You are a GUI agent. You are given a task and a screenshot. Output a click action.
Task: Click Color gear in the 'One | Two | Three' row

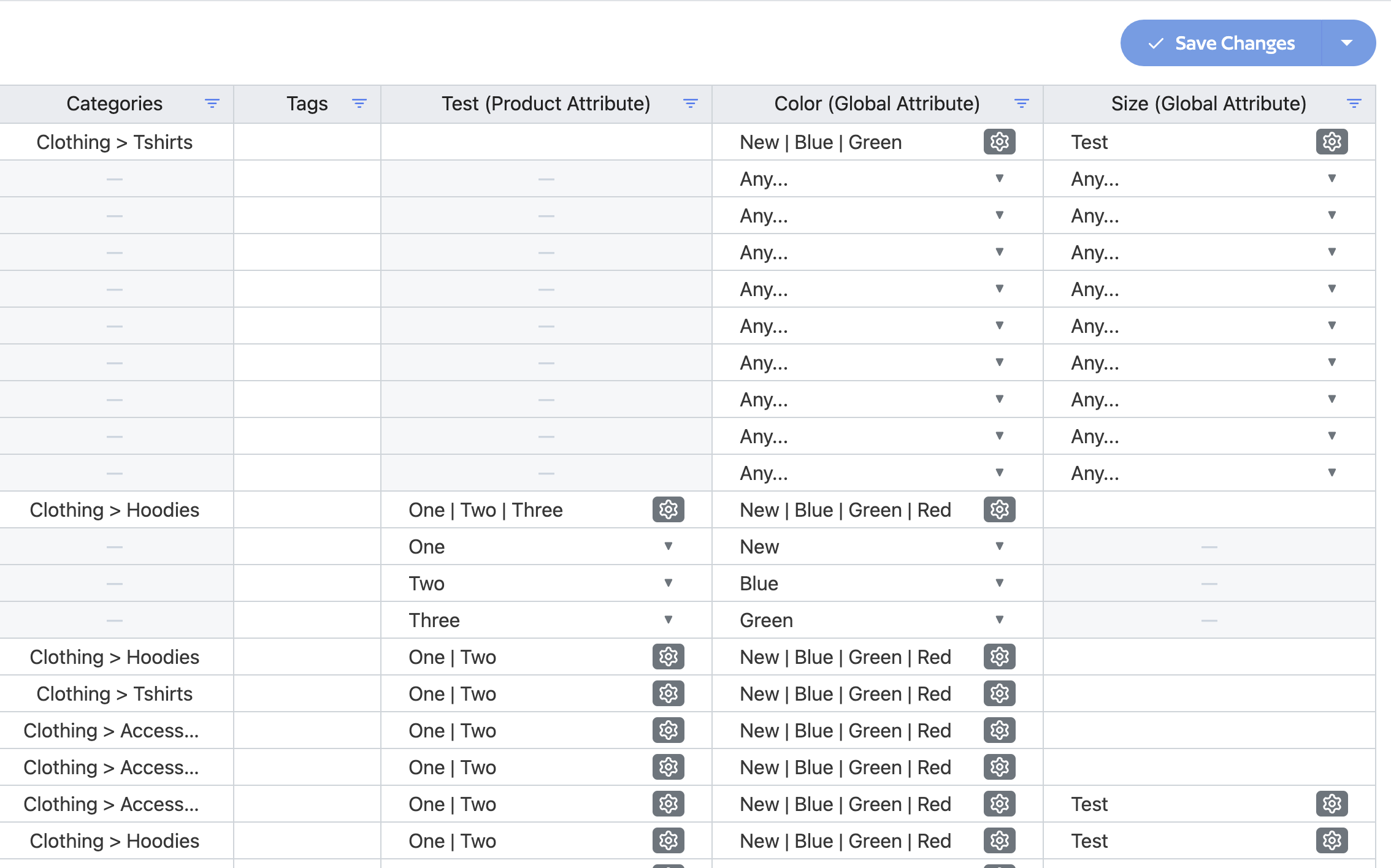1000,509
